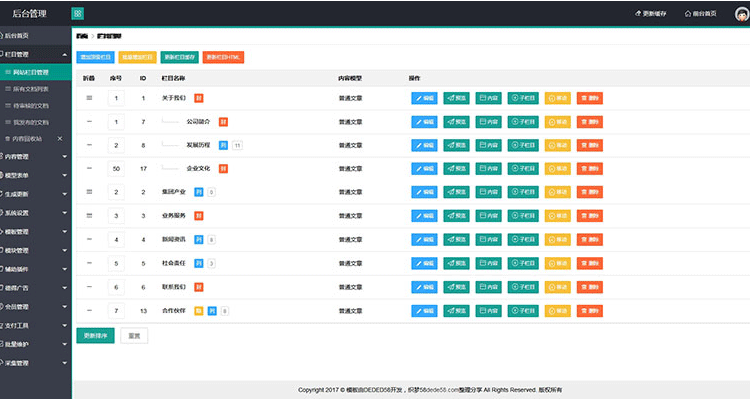Select 网站栏目管理 in the sidebar
750x401 pixels.
[36, 72]
